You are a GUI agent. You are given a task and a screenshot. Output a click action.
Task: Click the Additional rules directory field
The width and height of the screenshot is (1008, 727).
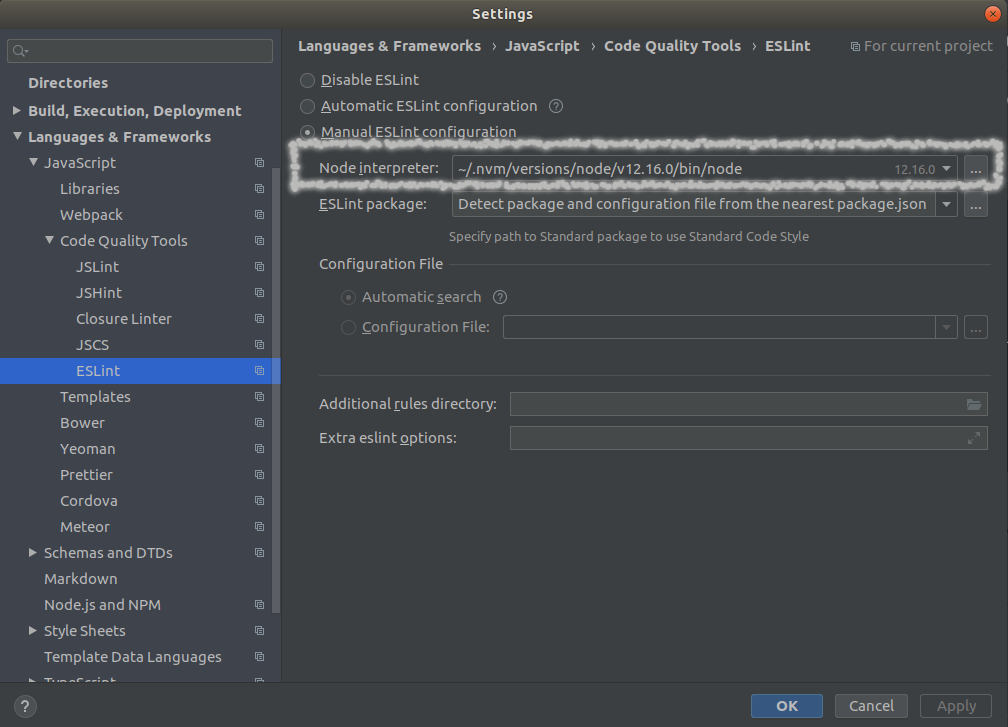(x=748, y=404)
